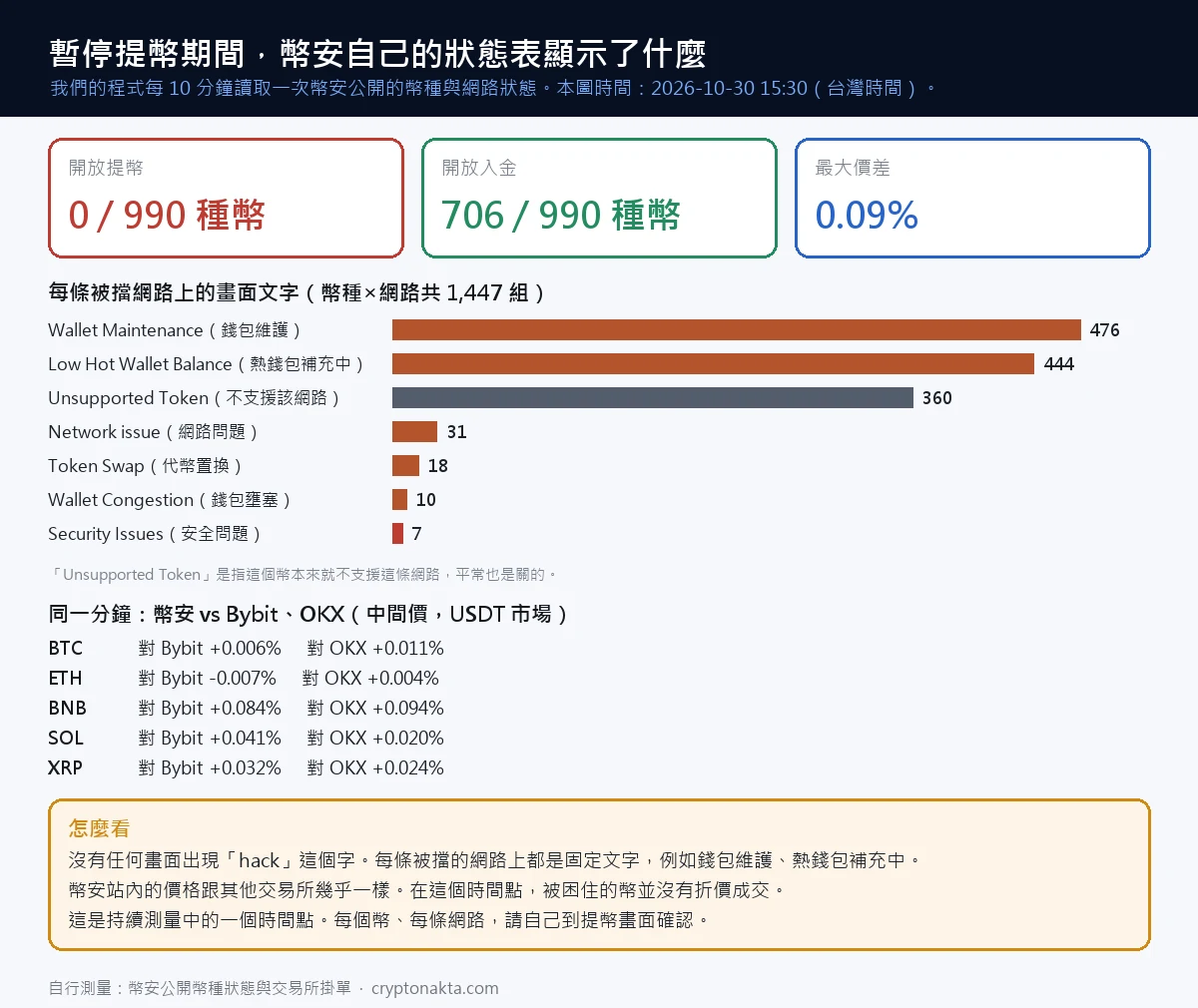Click the value 444
The width and height of the screenshot is (1198, 1008).
tap(1059, 364)
